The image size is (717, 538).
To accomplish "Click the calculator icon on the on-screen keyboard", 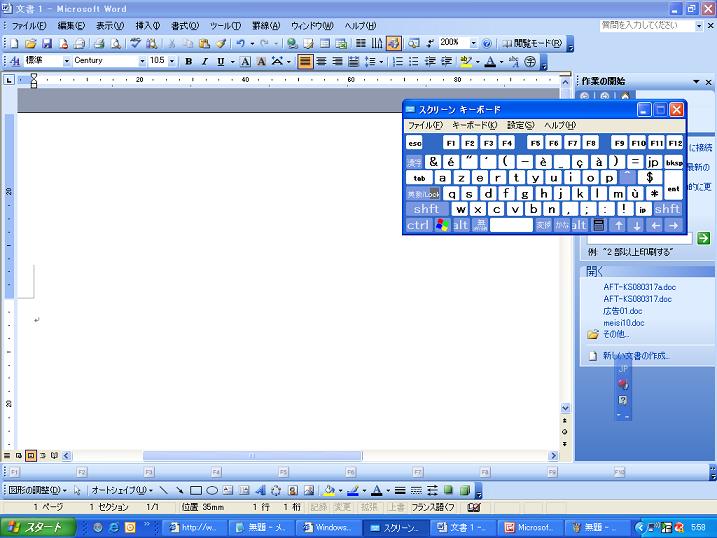I will 599,225.
